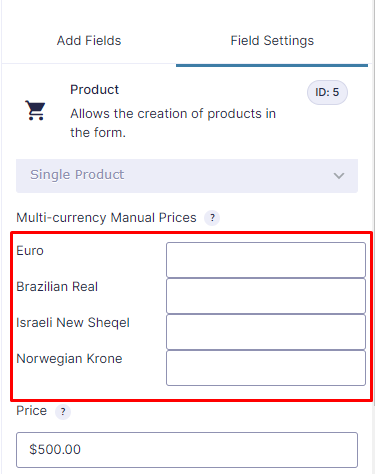The height and width of the screenshot is (474, 375).
Task: Click the Brazilian Real label
Action: point(57,287)
